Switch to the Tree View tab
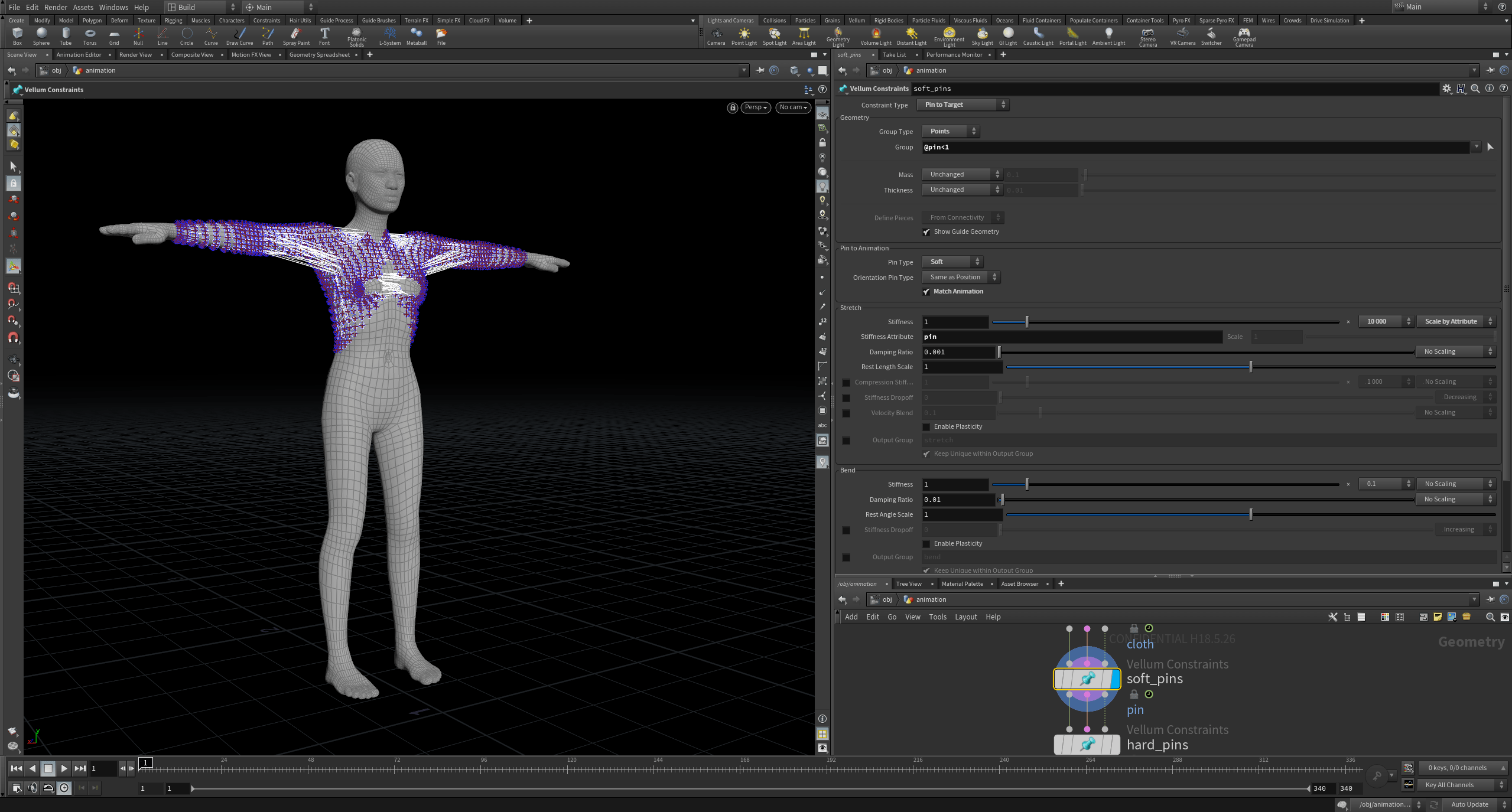Viewport: 1512px width, 812px height. point(908,583)
